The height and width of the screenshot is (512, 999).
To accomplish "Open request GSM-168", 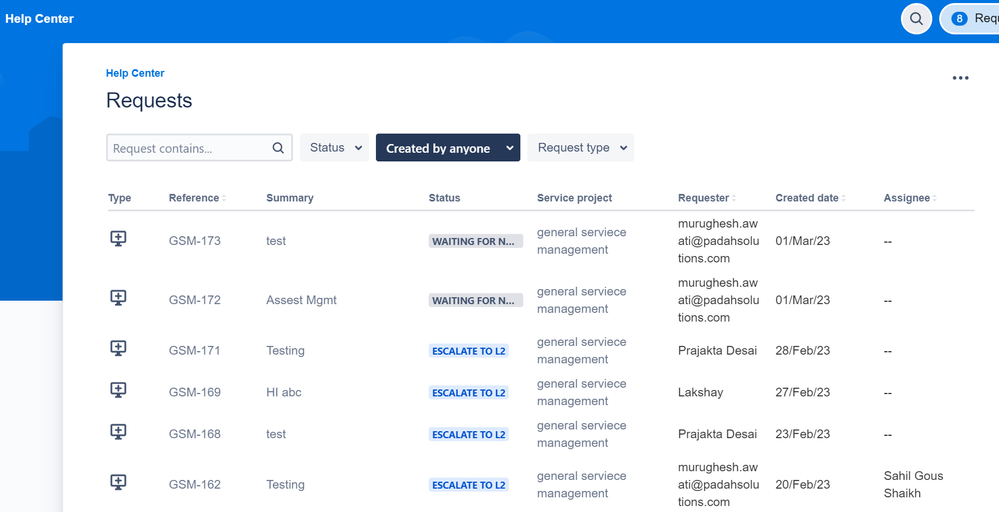I will [x=195, y=434].
